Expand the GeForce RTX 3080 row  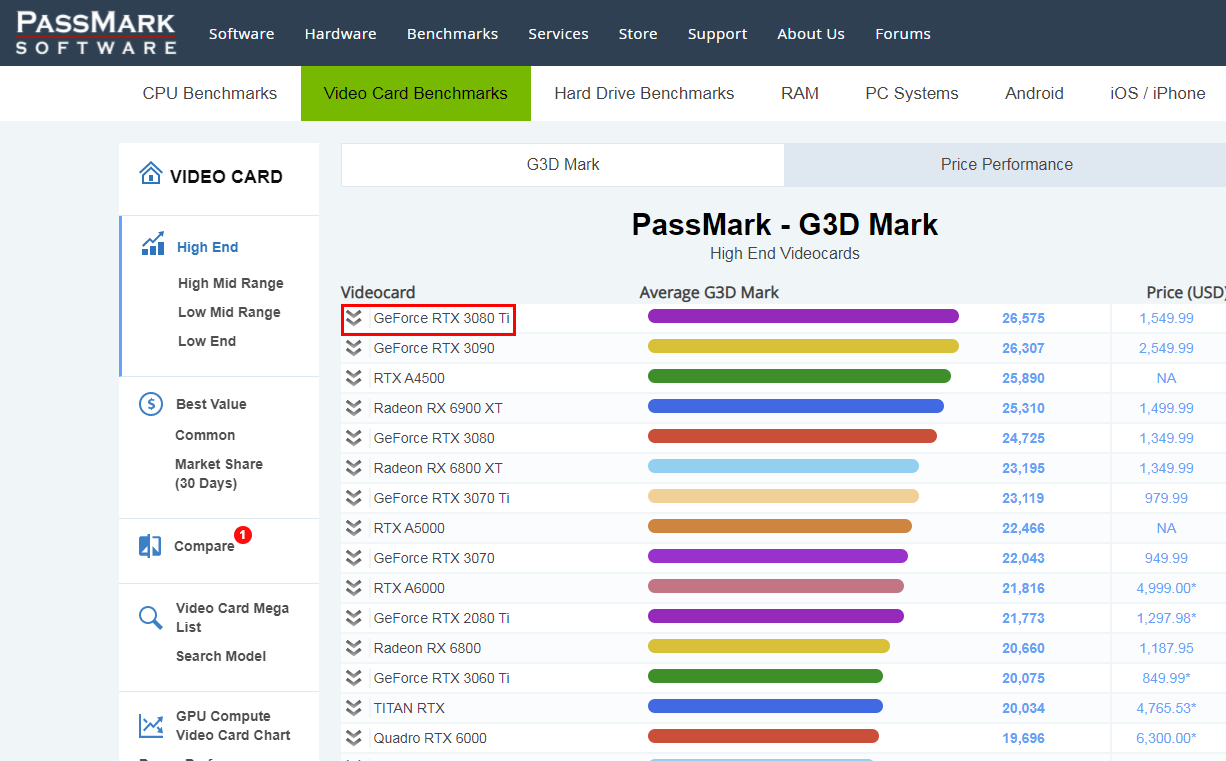coord(353,438)
